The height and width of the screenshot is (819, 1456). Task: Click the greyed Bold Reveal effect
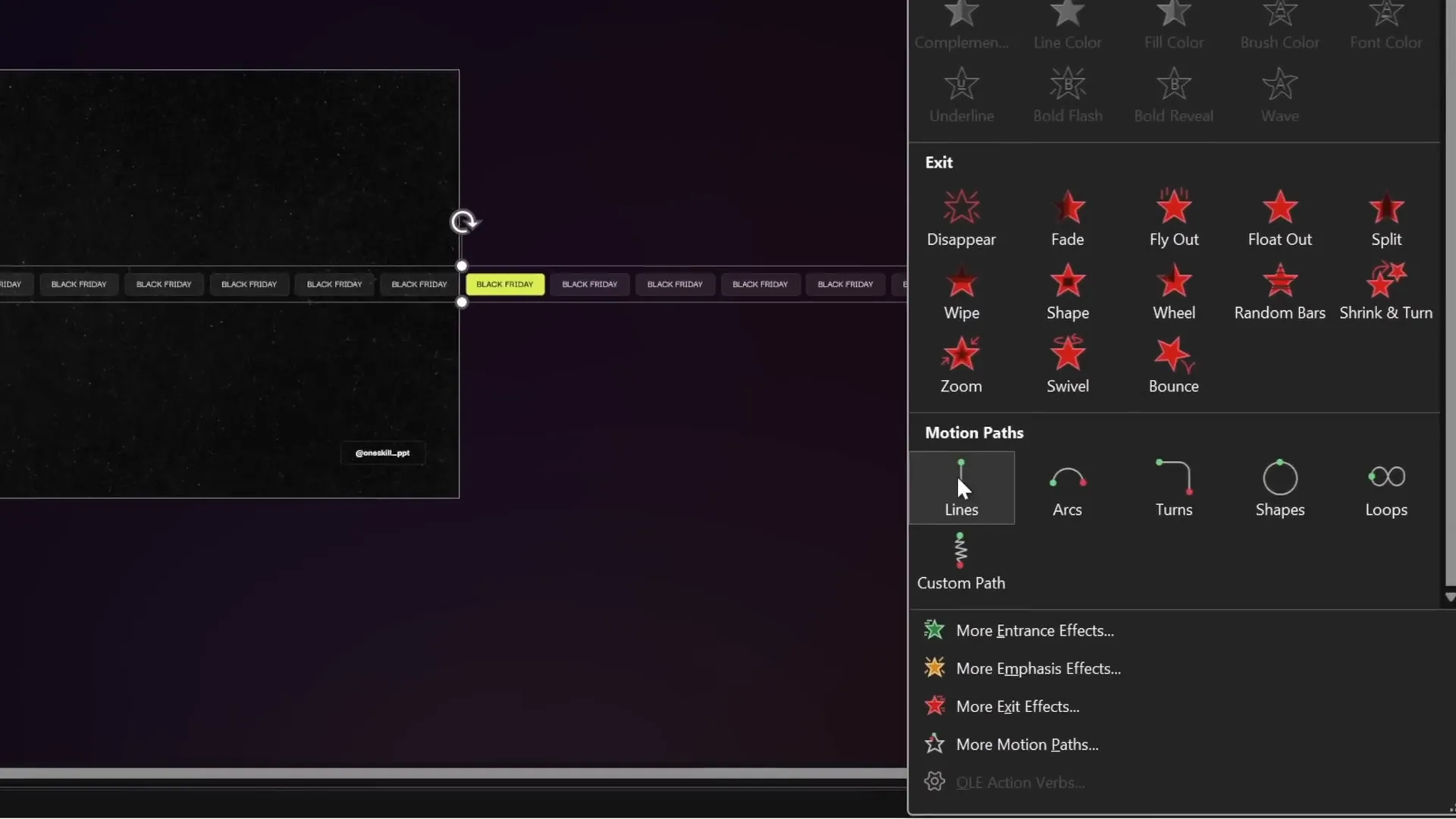1173,96
